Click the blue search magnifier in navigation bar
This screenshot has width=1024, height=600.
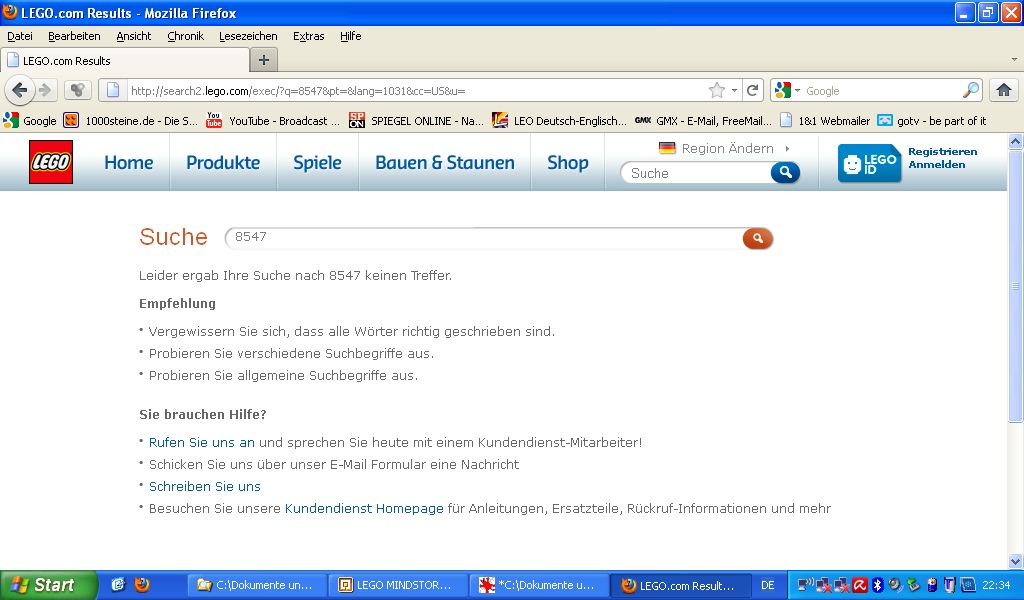click(785, 172)
